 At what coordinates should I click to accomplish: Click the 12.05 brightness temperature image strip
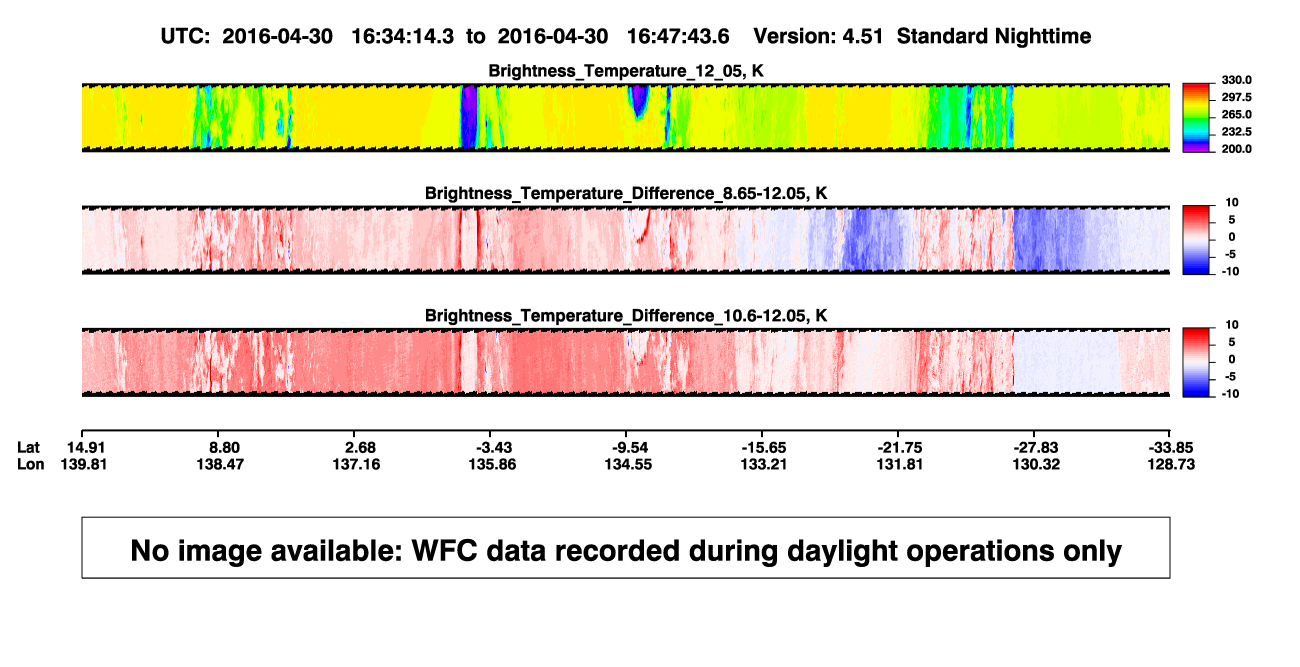(x=625, y=117)
